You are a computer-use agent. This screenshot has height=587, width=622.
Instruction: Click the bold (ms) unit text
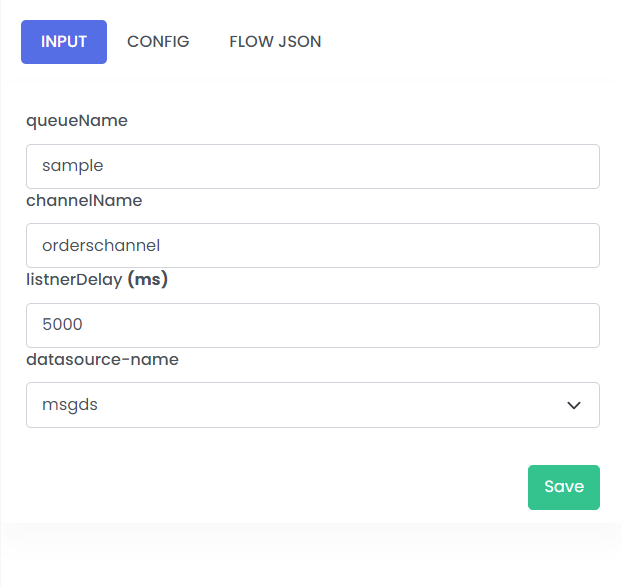pyautogui.click(x=148, y=280)
